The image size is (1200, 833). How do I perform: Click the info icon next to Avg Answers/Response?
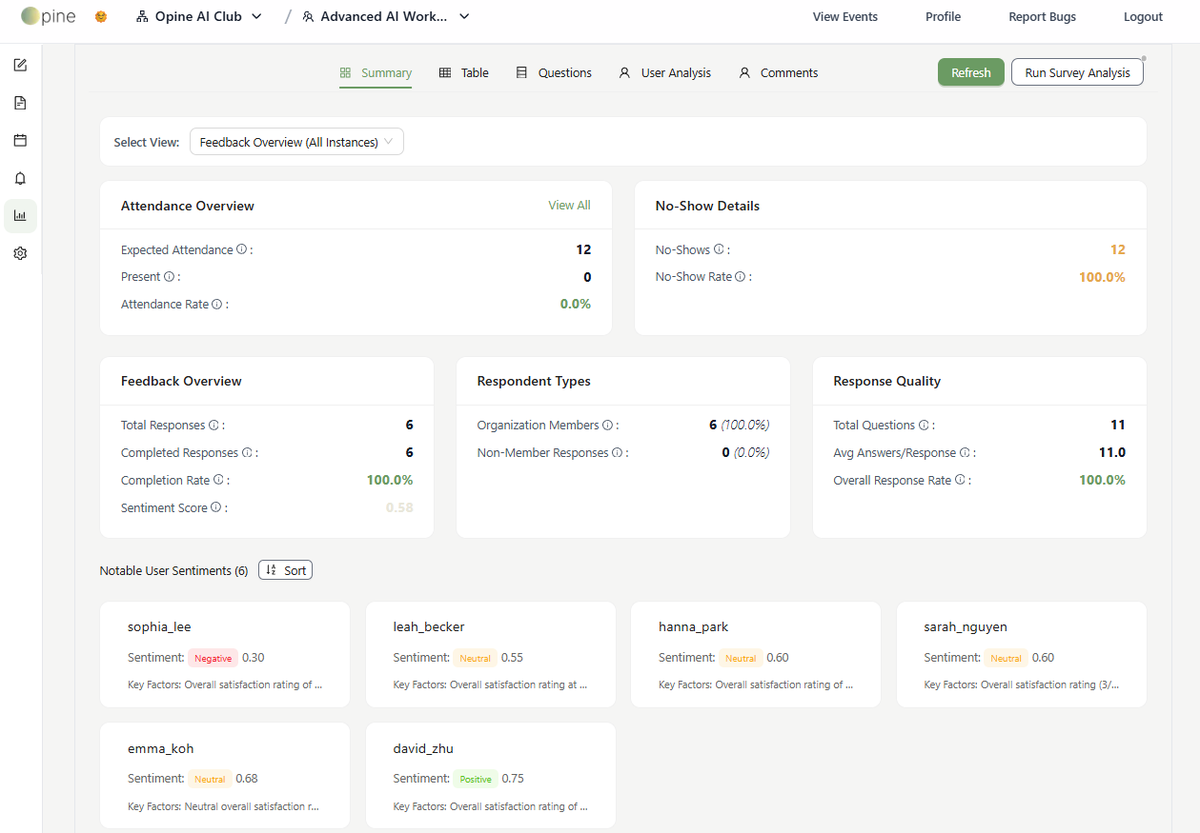click(965, 453)
